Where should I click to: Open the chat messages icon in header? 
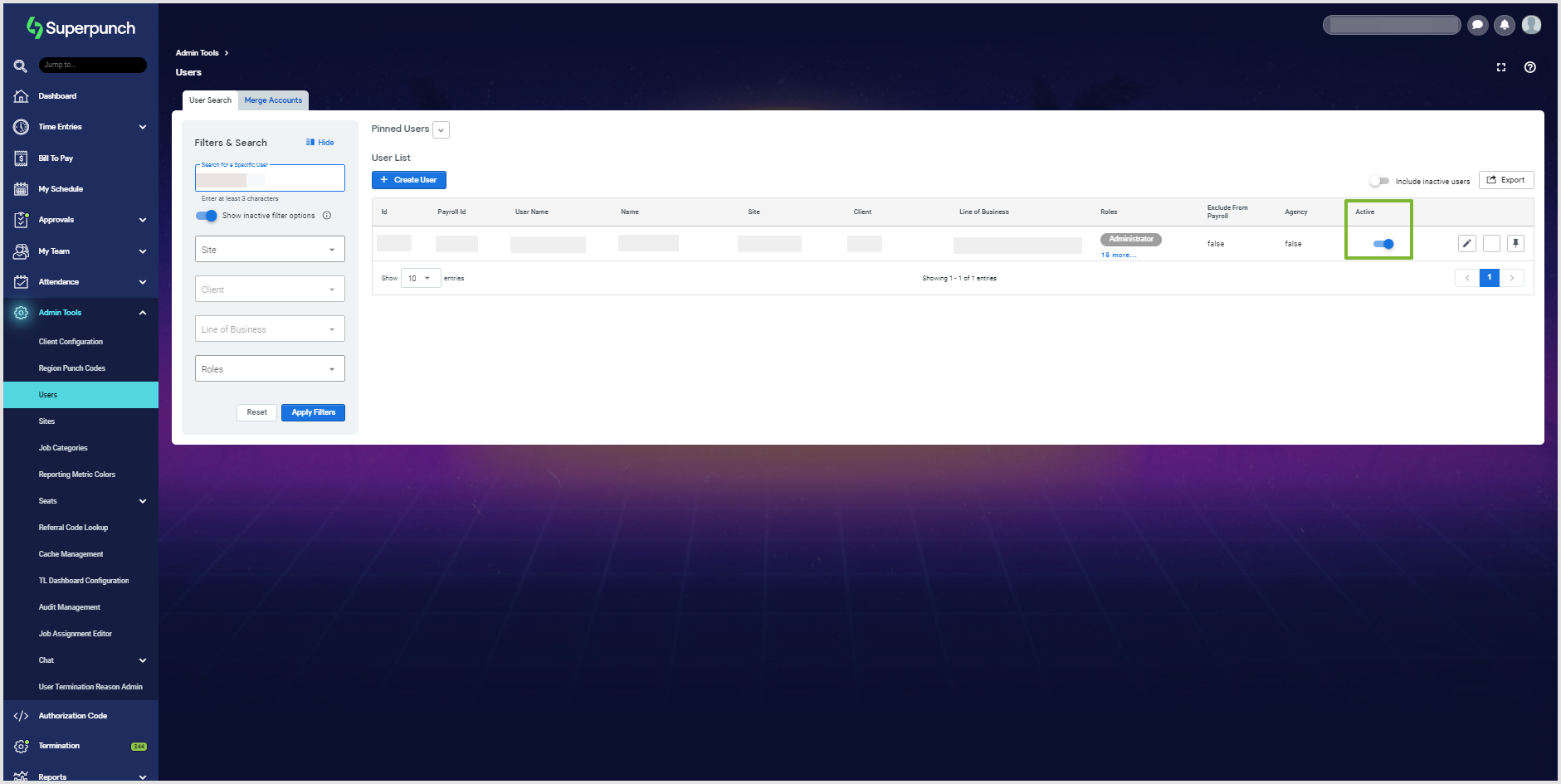coord(1477,25)
